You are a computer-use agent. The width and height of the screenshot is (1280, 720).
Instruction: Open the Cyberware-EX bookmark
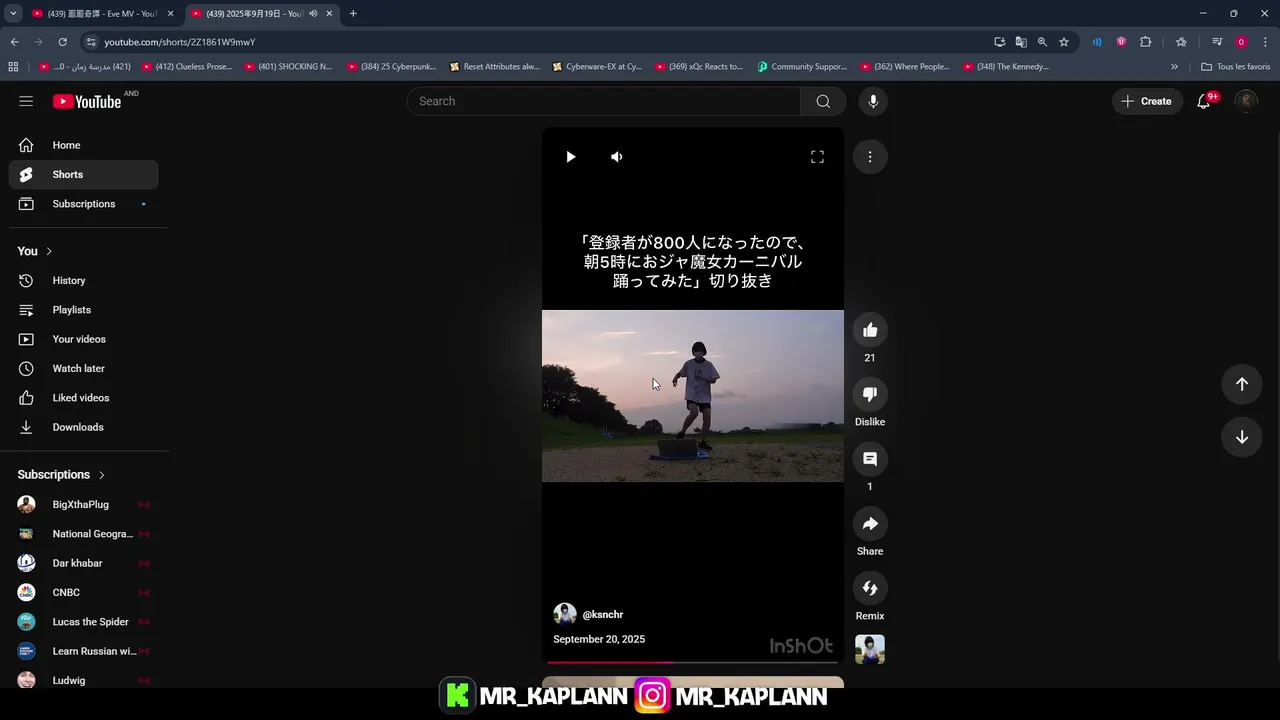[x=597, y=67]
